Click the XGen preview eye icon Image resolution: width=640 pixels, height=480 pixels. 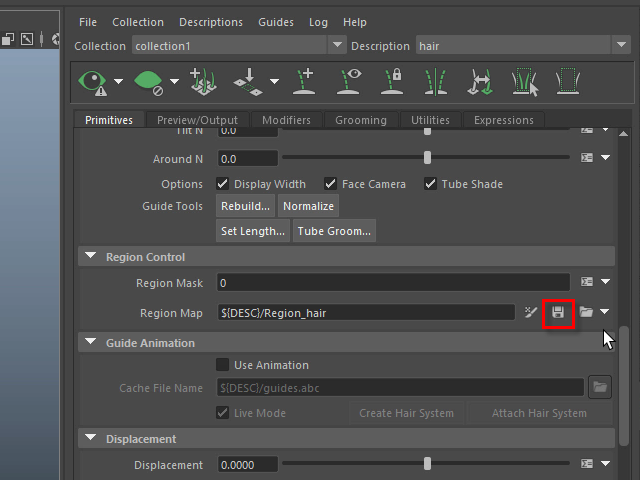click(93, 81)
